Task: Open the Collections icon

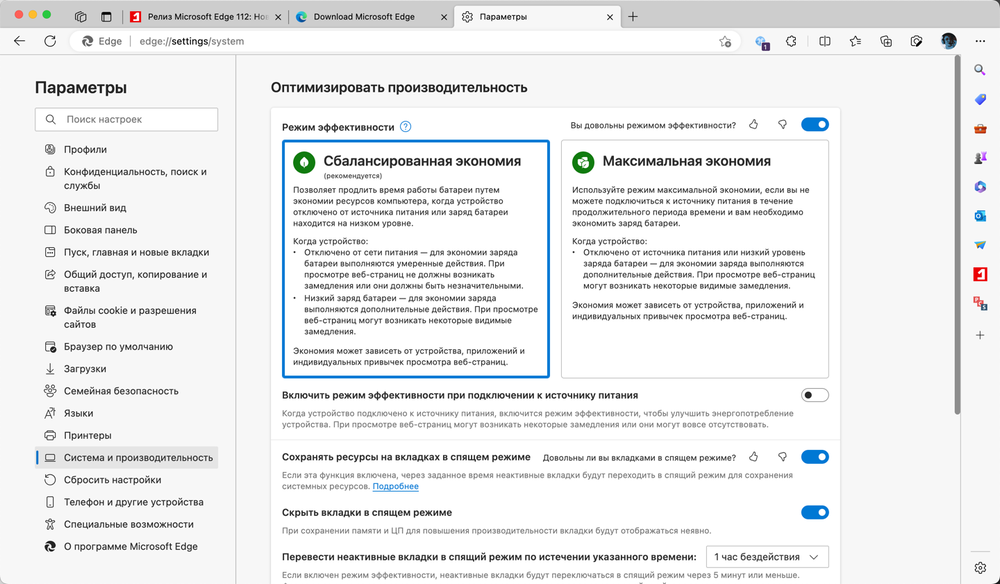Action: [x=886, y=41]
